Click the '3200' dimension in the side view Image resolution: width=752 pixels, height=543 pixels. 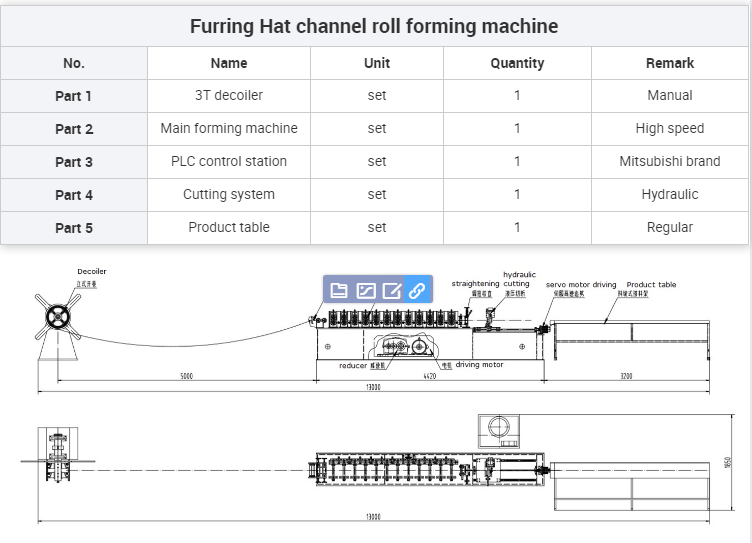[x=626, y=376]
